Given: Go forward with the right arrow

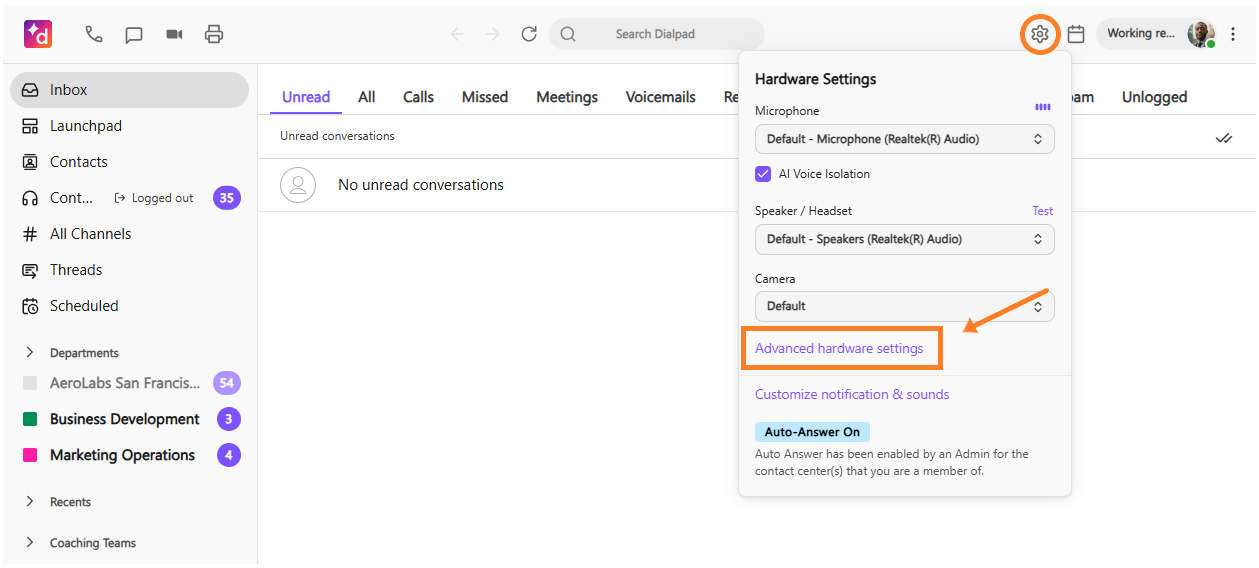Looking at the screenshot, I should coord(492,34).
